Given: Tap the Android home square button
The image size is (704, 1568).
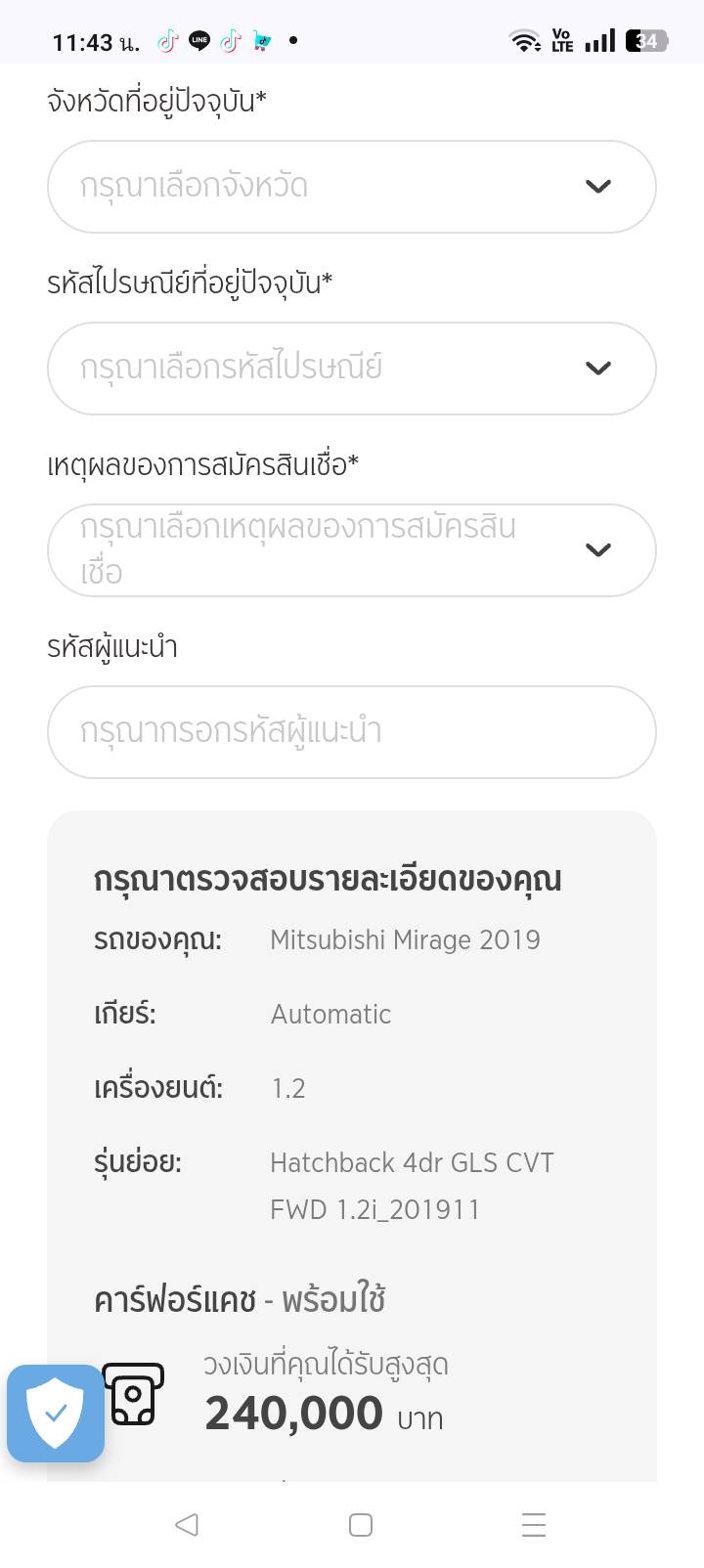Looking at the screenshot, I should coord(361,1525).
